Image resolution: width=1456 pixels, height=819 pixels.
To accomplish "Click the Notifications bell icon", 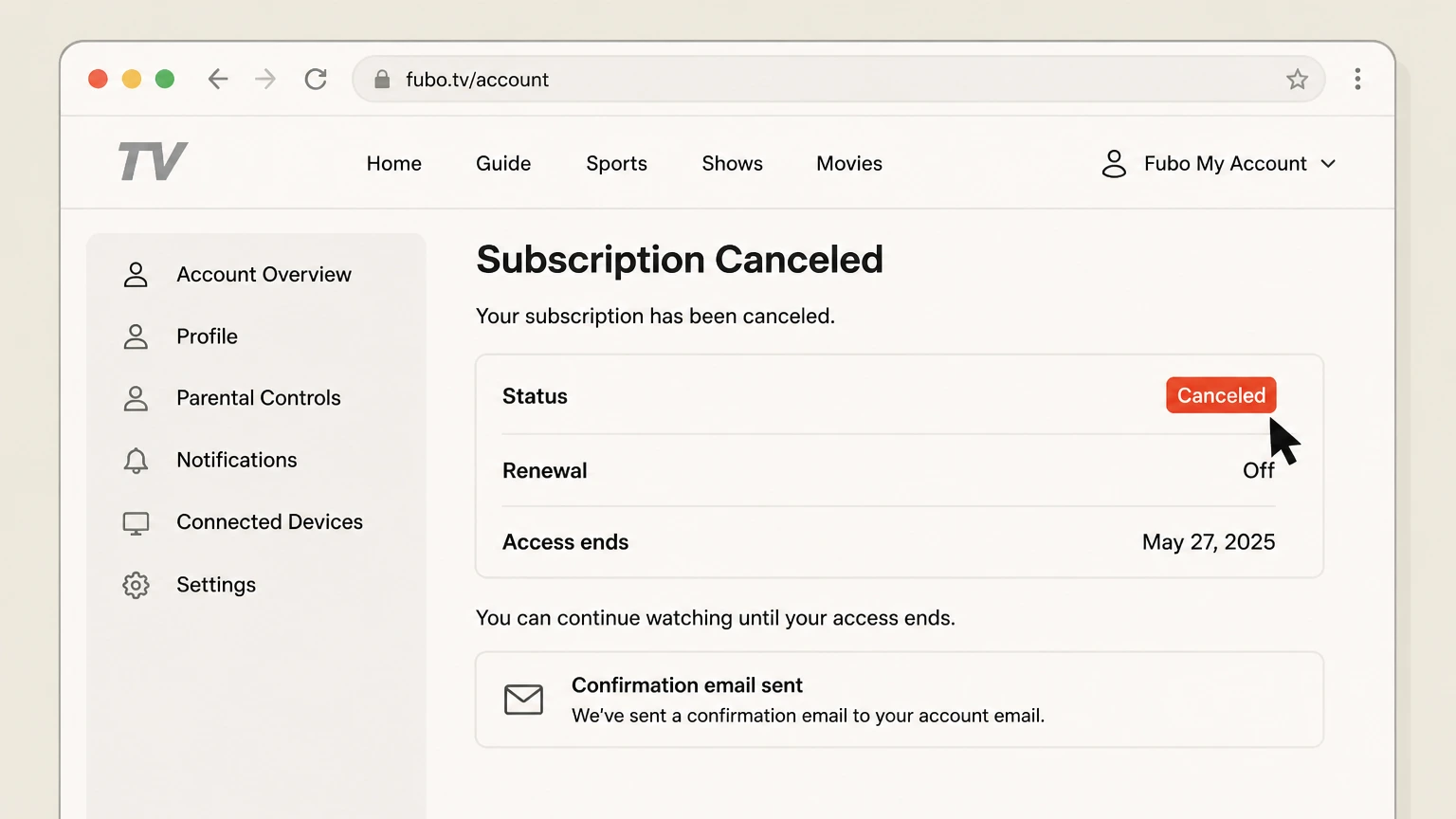I will pos(136,461).
